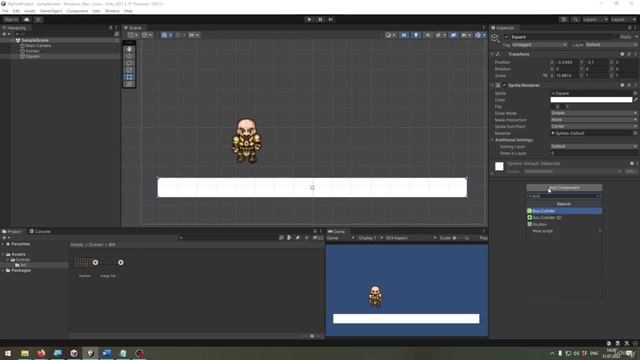Open the Component menu
Image resolution: width=640 pixels, height=360 pixels.
pos(77,11)
